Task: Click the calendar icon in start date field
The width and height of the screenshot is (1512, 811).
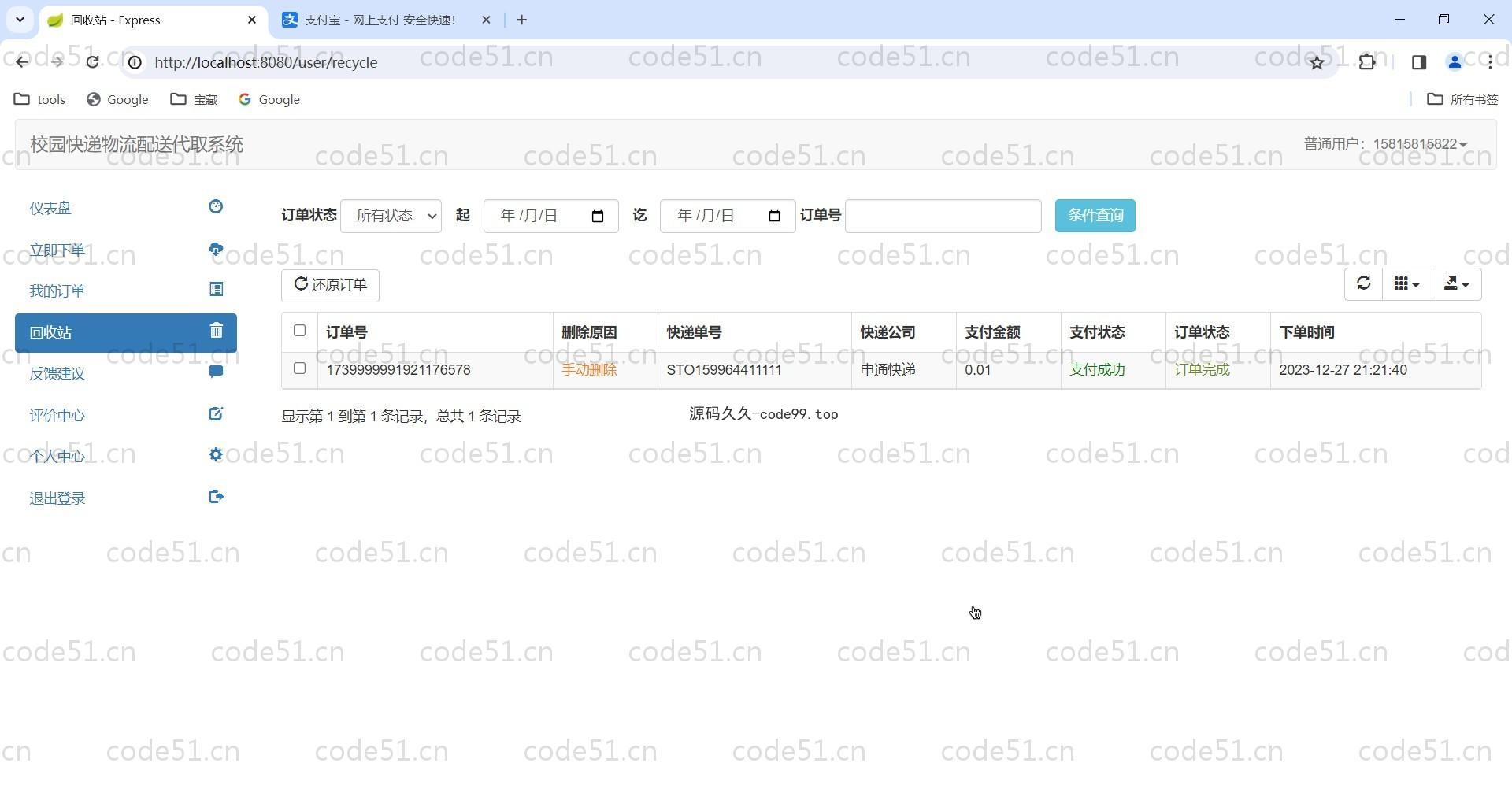Action: pos(598,217)
